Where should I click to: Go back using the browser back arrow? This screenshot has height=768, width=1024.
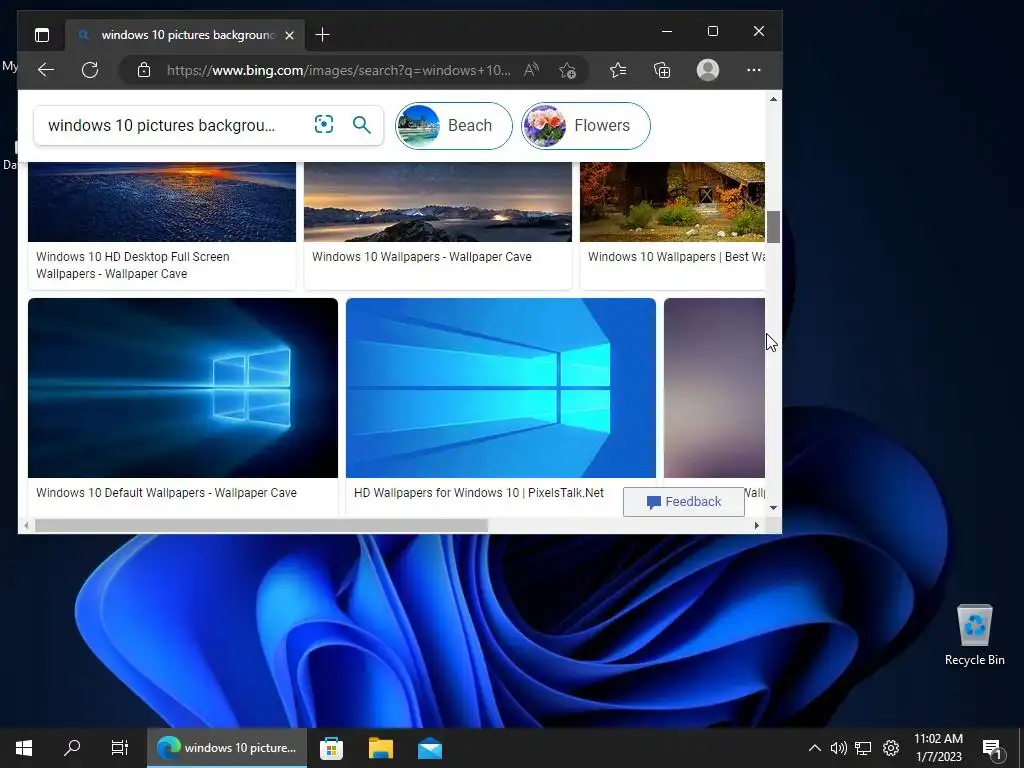point(46,70)
